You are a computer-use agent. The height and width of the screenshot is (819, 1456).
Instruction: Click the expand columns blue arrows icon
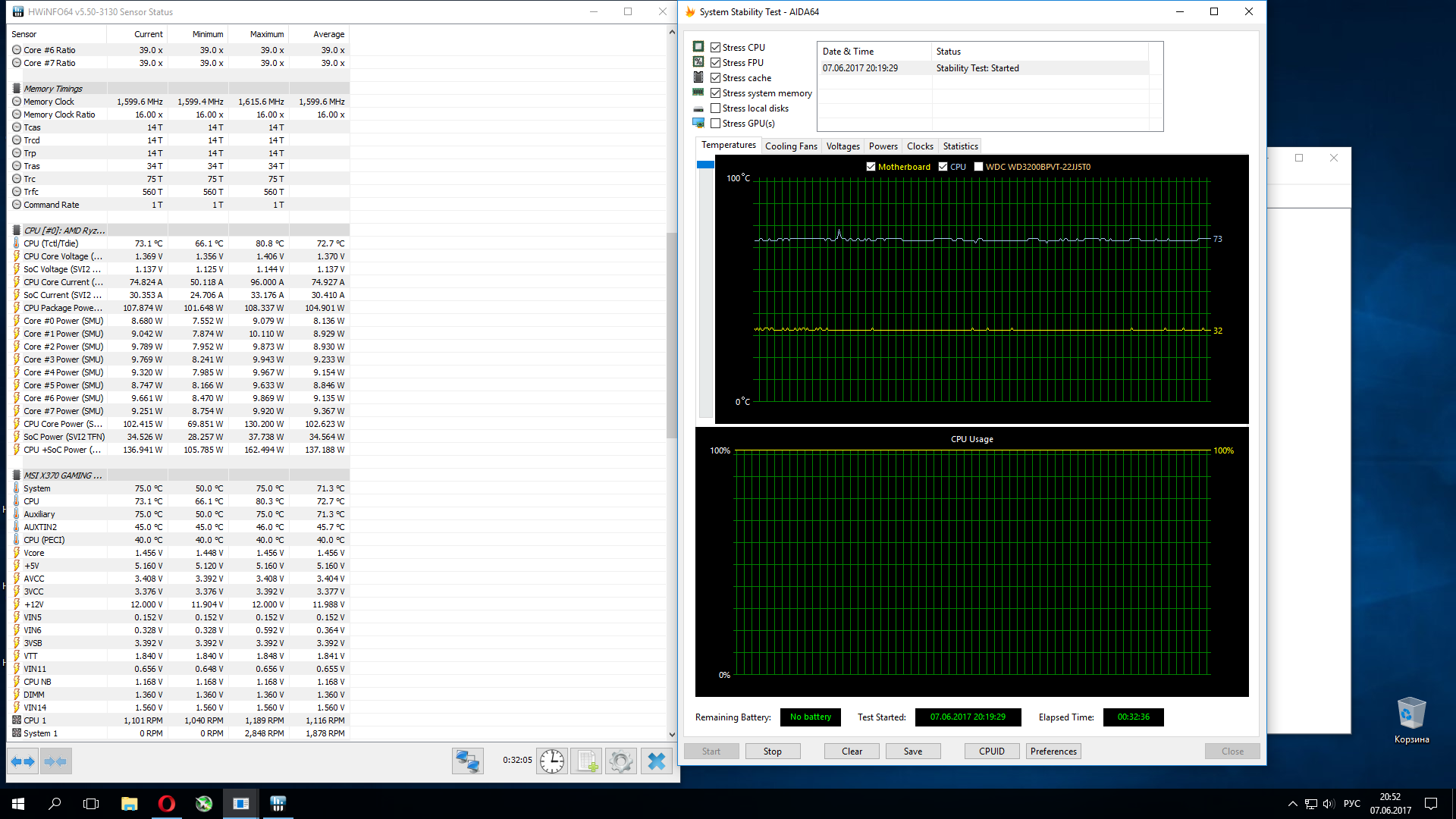tap(24, 761)
